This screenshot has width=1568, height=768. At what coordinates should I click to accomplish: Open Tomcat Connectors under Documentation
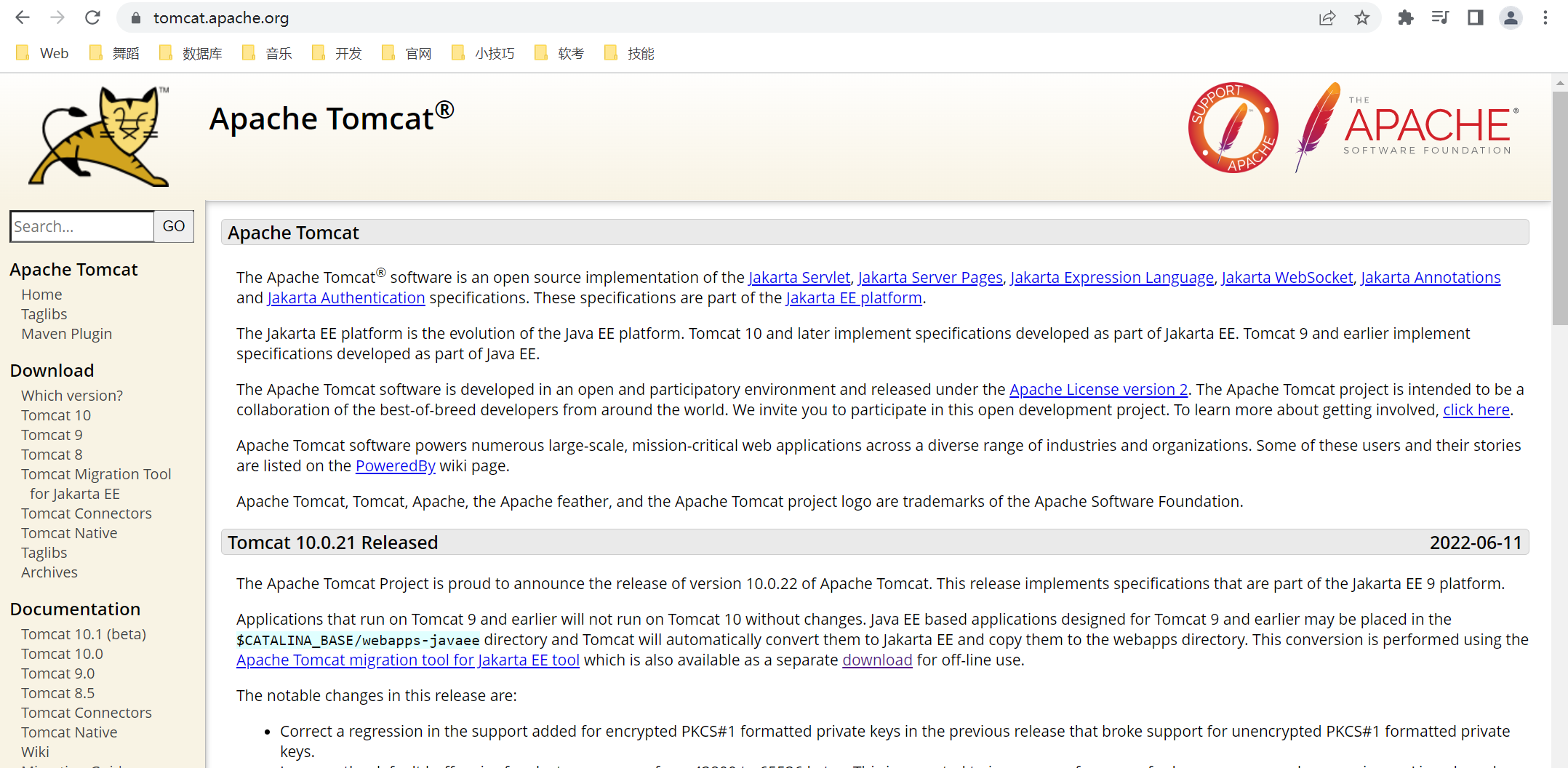click(x=87, y=713)
